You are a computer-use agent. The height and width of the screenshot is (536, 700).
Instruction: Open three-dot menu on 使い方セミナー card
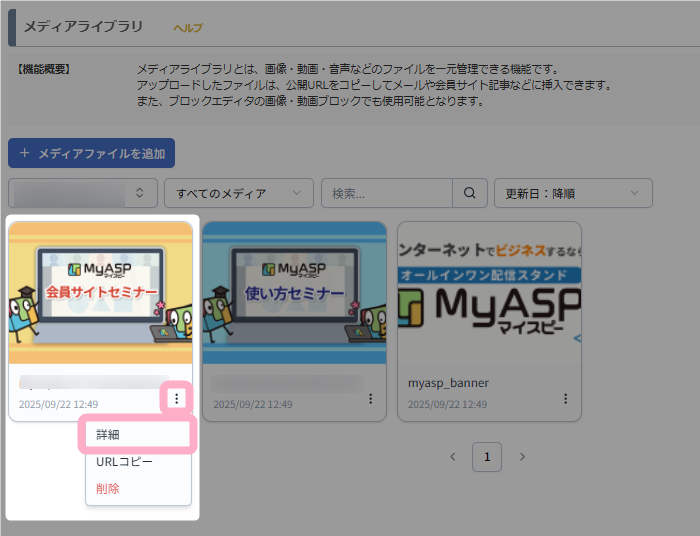click(x=371, y=398)
